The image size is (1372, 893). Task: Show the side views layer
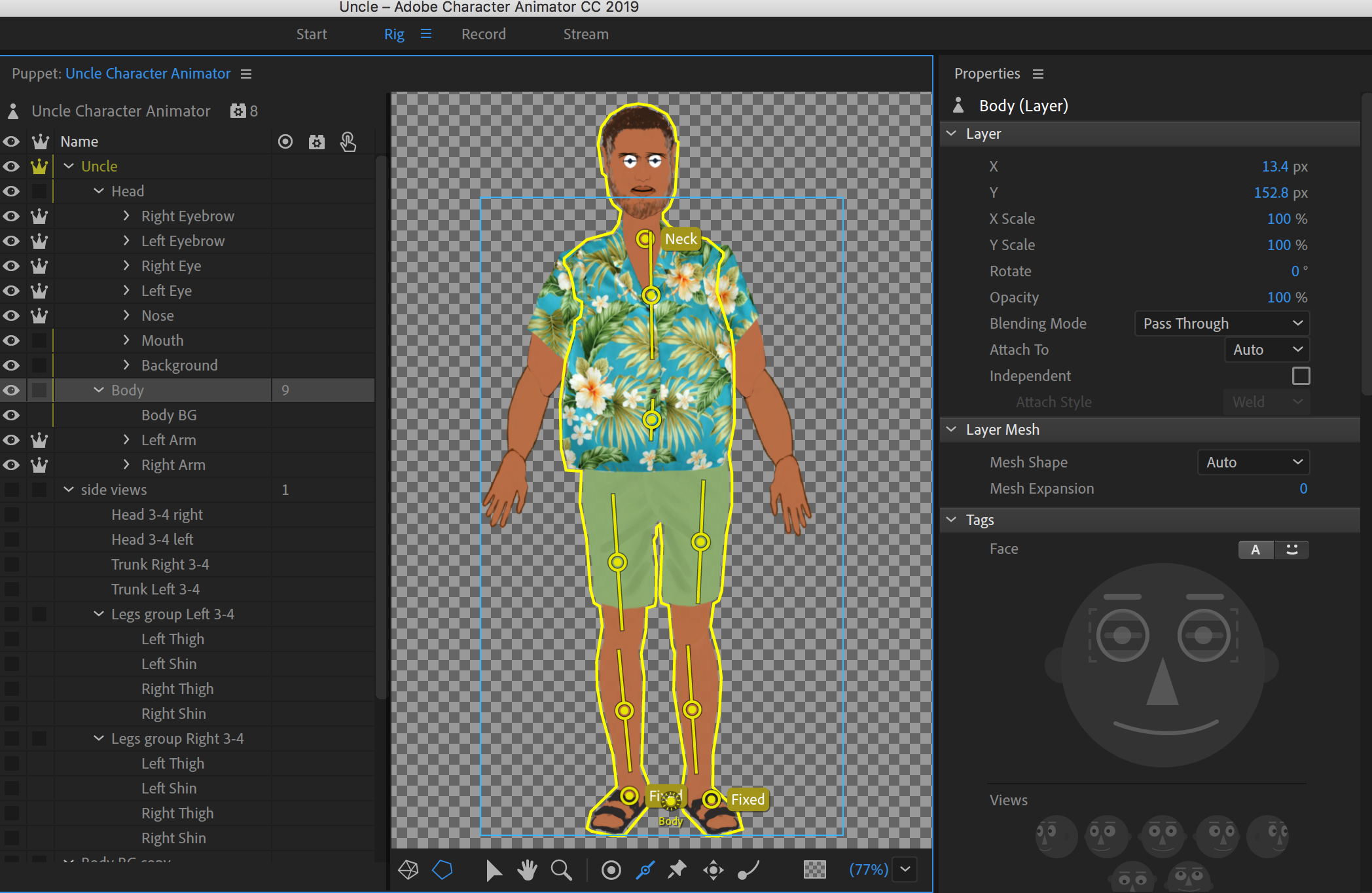11,490
